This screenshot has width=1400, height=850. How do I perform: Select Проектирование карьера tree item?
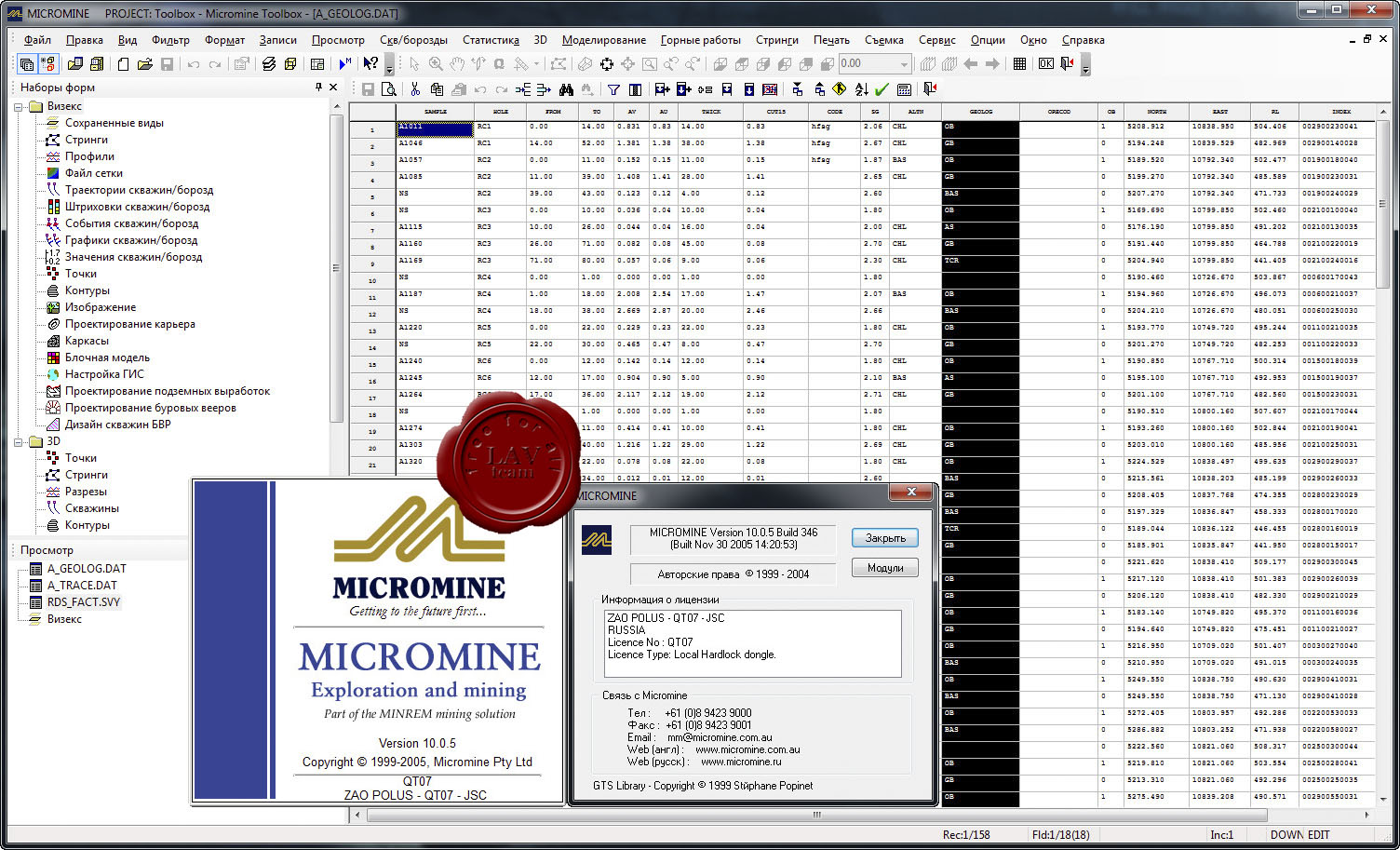[x=129, y=324]
